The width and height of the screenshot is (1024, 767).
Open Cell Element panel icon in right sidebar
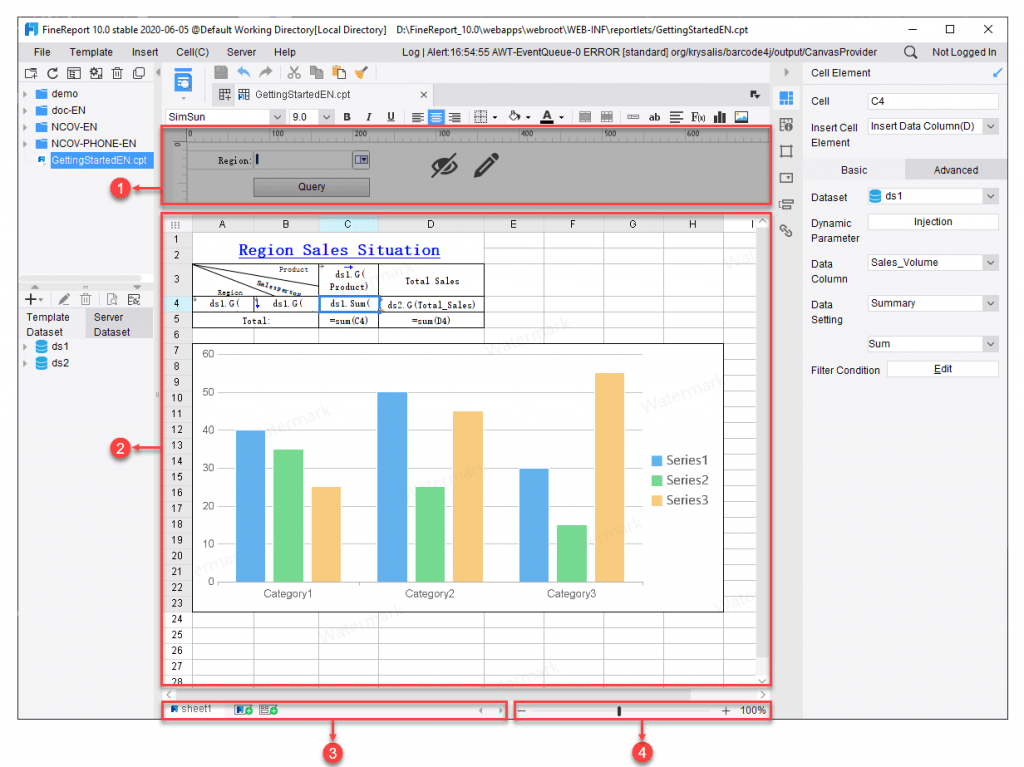point(786,99)
